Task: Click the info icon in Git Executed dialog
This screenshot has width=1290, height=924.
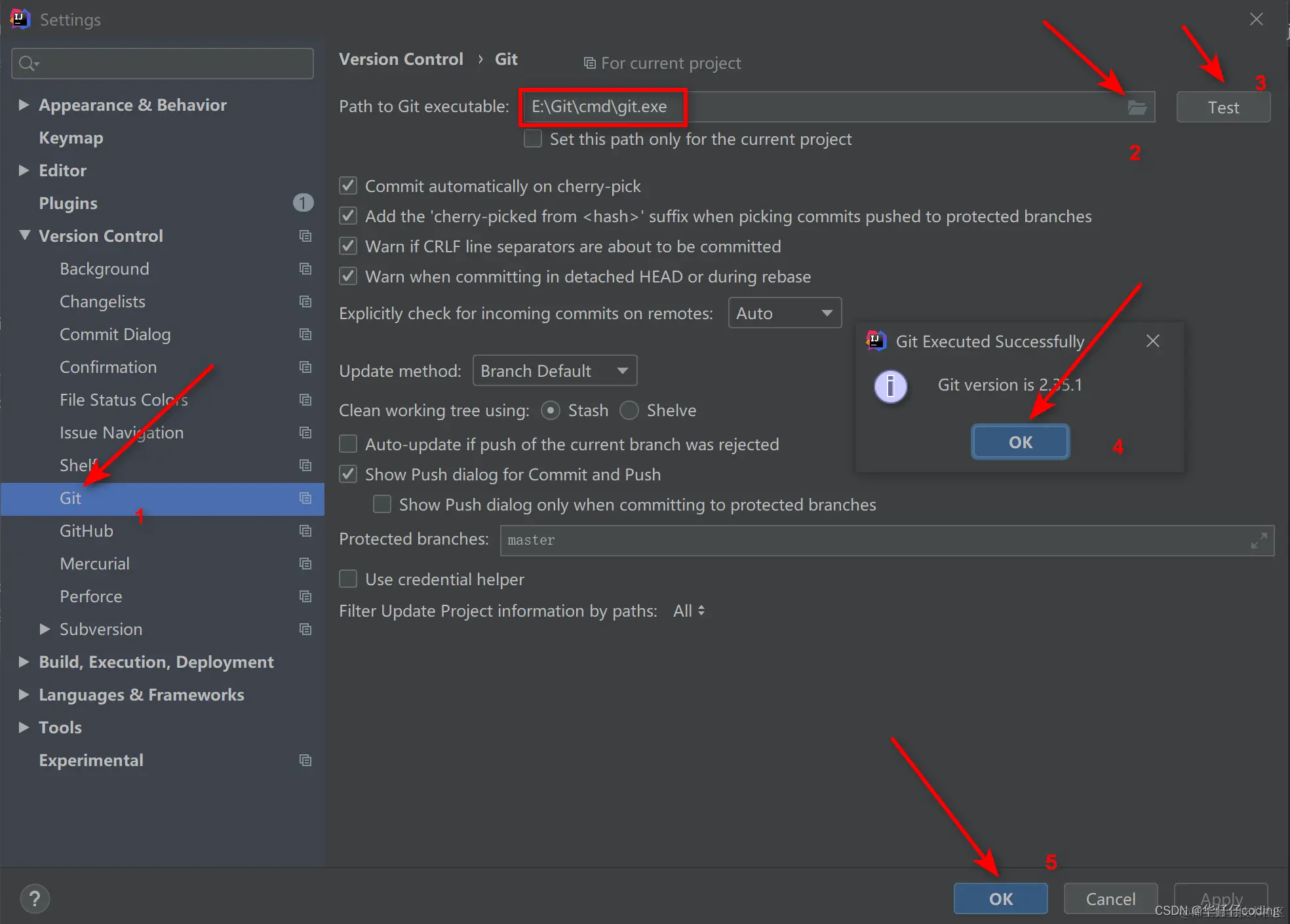Action: pos(891,386)
